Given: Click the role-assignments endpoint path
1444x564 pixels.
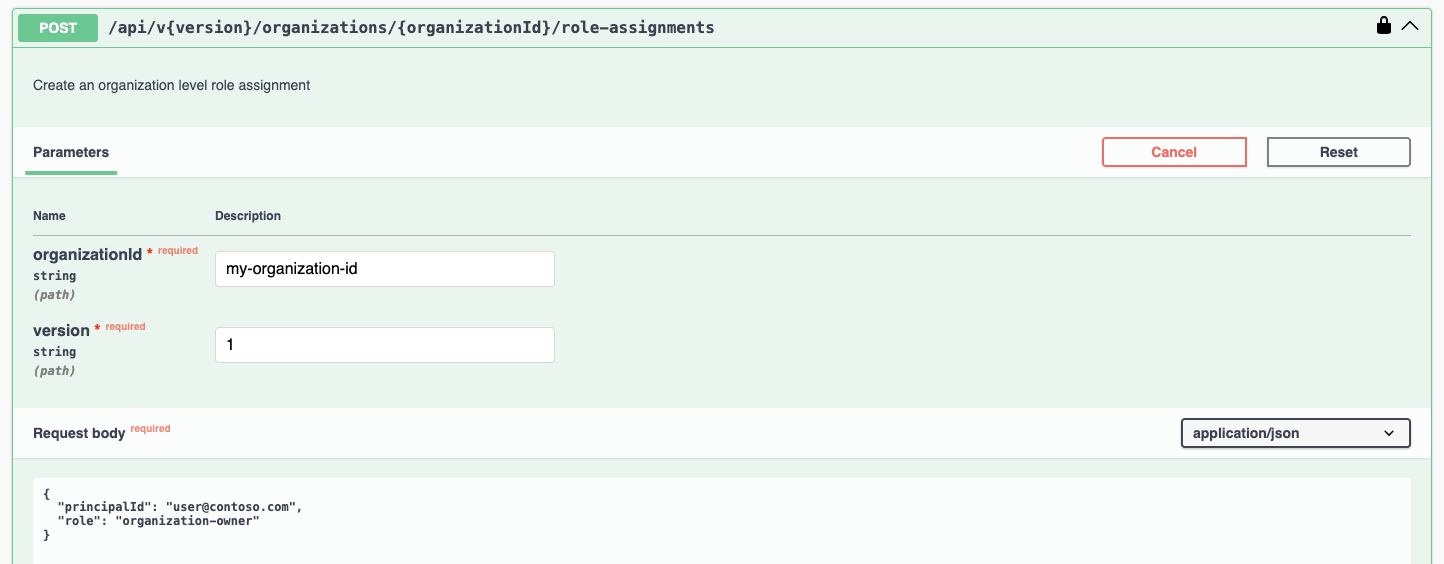Looking at the screenshot, I should coord(411,28).
